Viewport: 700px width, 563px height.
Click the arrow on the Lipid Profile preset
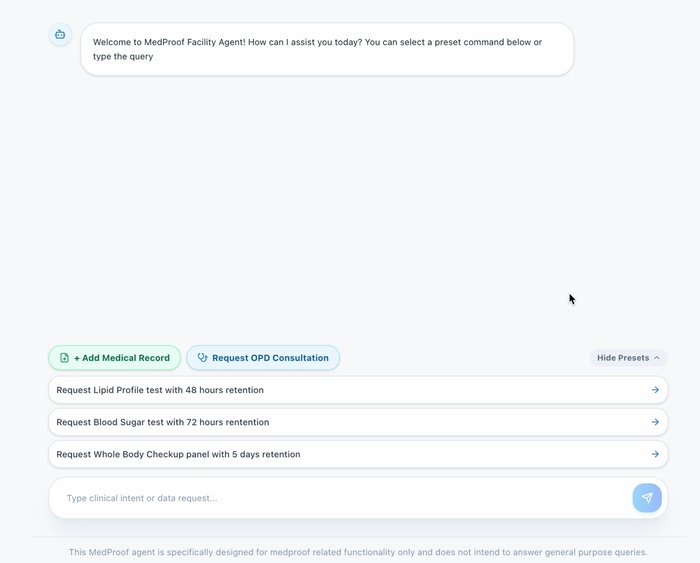[655, 390]
